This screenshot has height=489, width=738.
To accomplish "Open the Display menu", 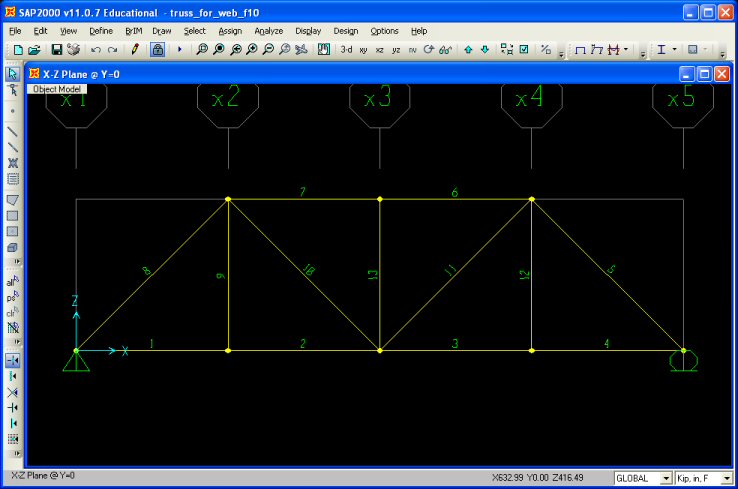I will [x=308, y=31].
